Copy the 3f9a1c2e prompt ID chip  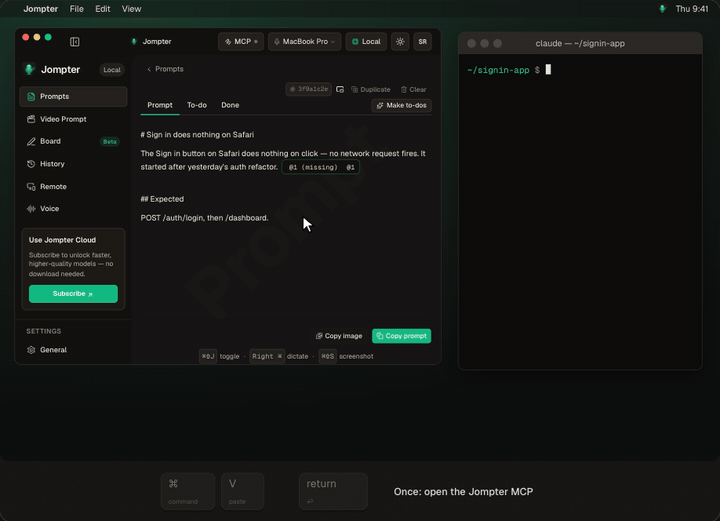(309, 89)
